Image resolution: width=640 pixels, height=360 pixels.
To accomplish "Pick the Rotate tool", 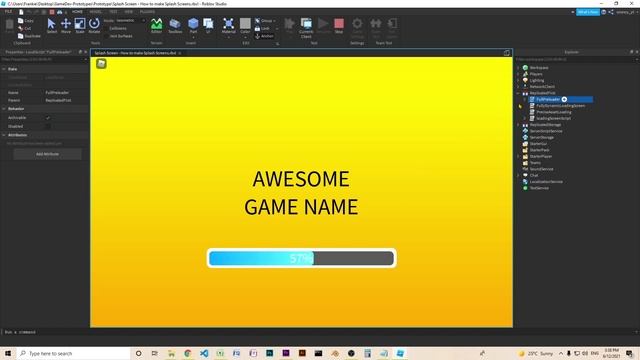I will coord(94,25).
